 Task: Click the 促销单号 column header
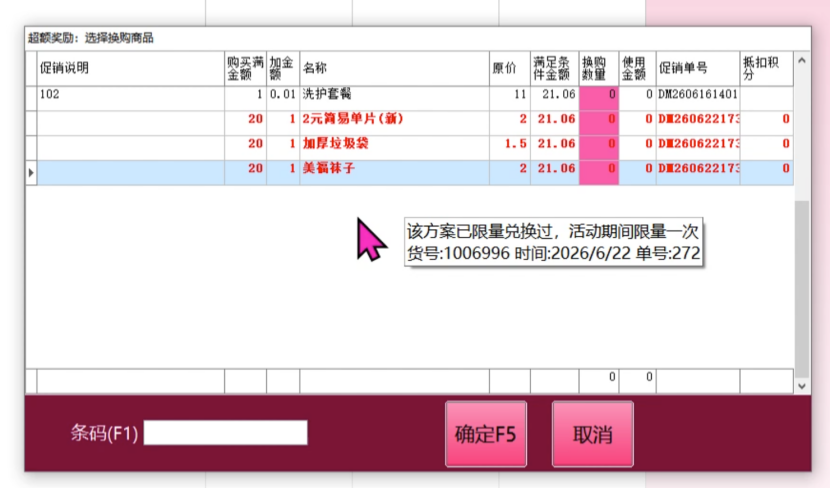pyautogui.click(x=698, y=68)
